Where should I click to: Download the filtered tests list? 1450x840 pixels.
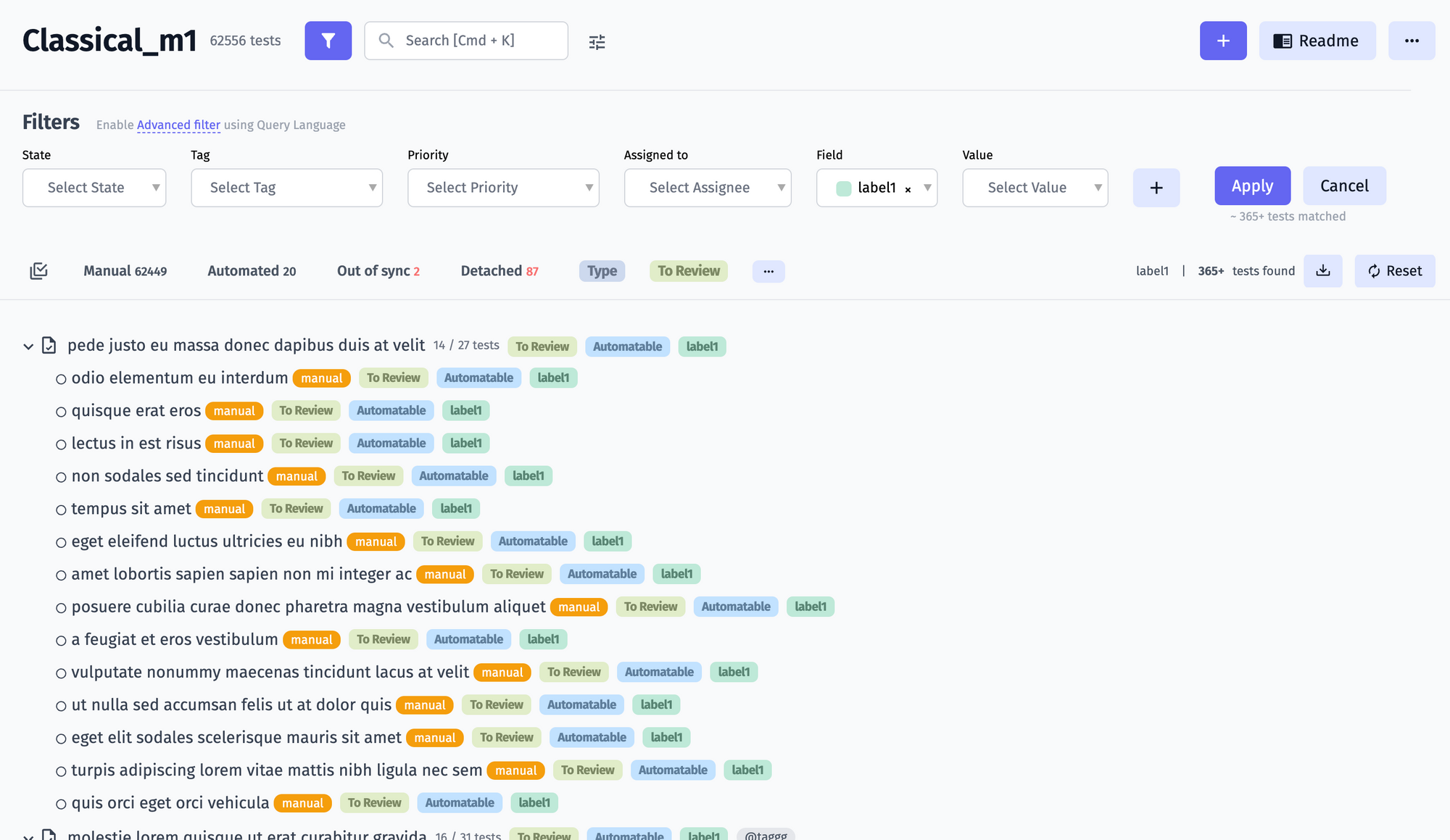[1323, 271]
